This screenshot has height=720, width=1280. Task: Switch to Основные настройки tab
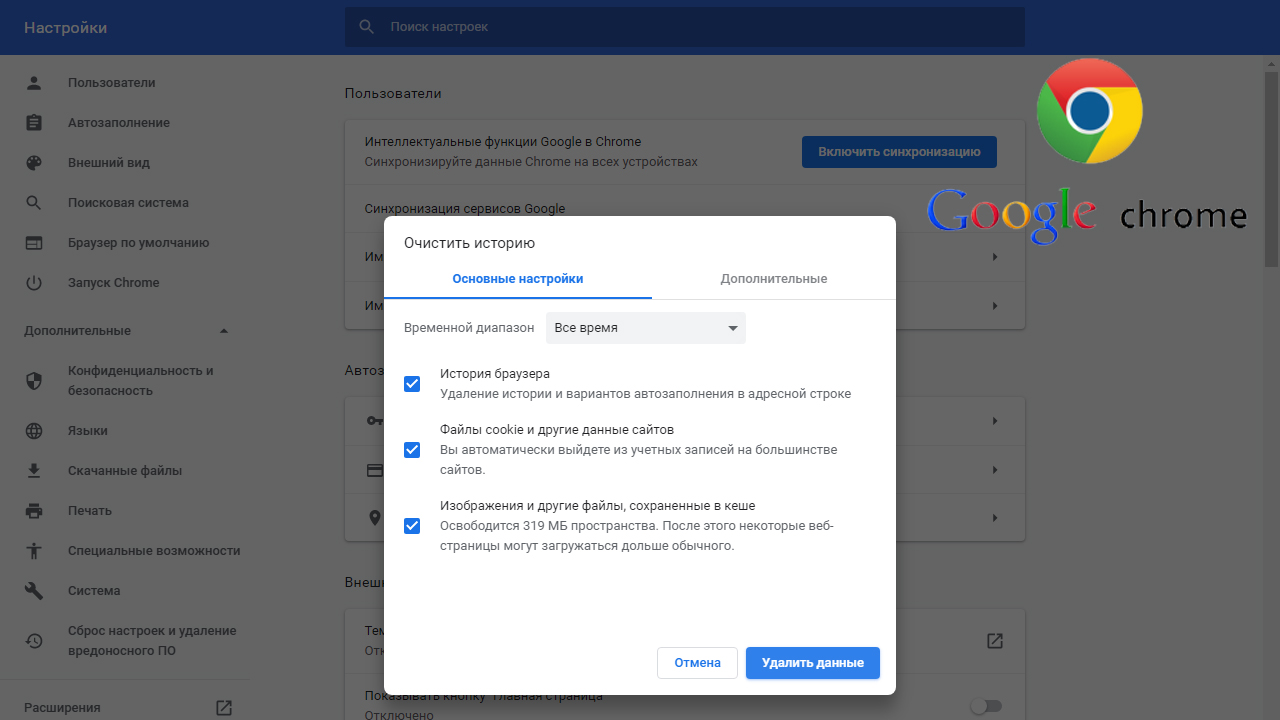[x=518, y=279]
